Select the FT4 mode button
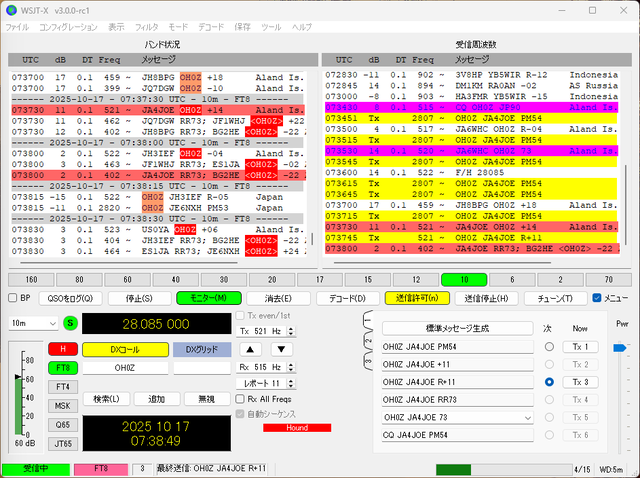This screenshot has height=478, width=640. [63, 387]
